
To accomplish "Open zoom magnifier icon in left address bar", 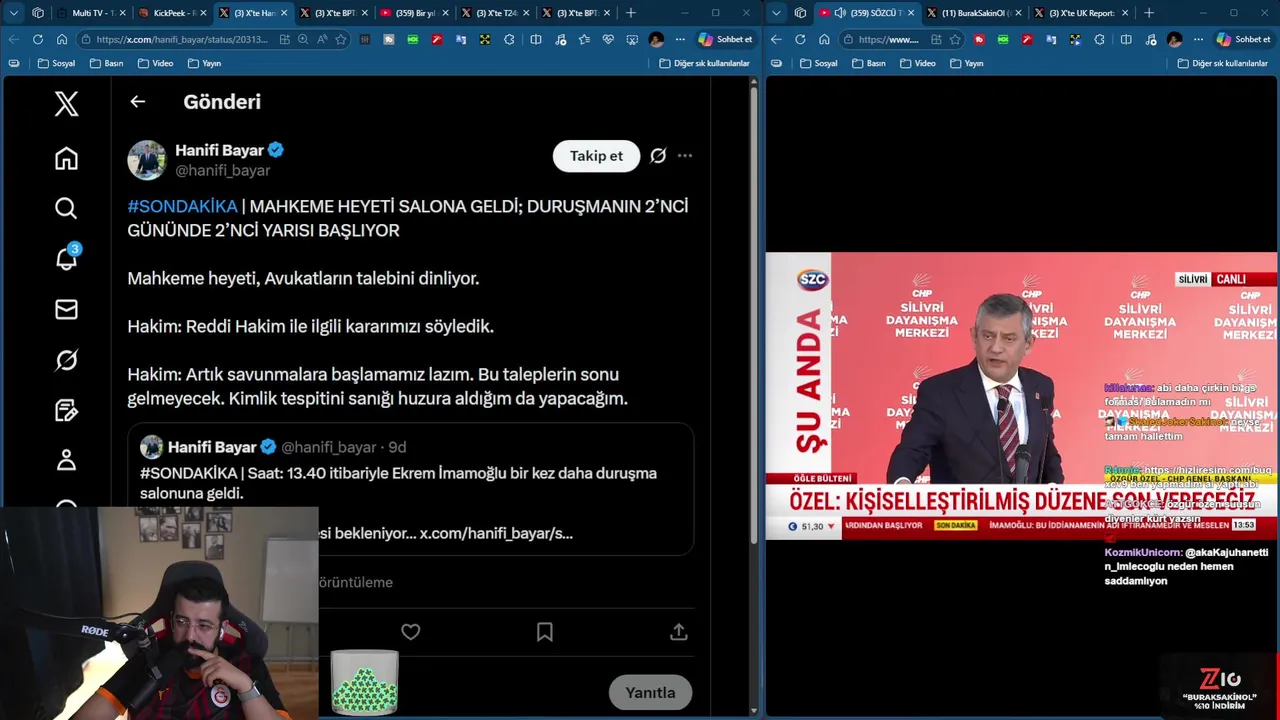I will tap(303, 39).
